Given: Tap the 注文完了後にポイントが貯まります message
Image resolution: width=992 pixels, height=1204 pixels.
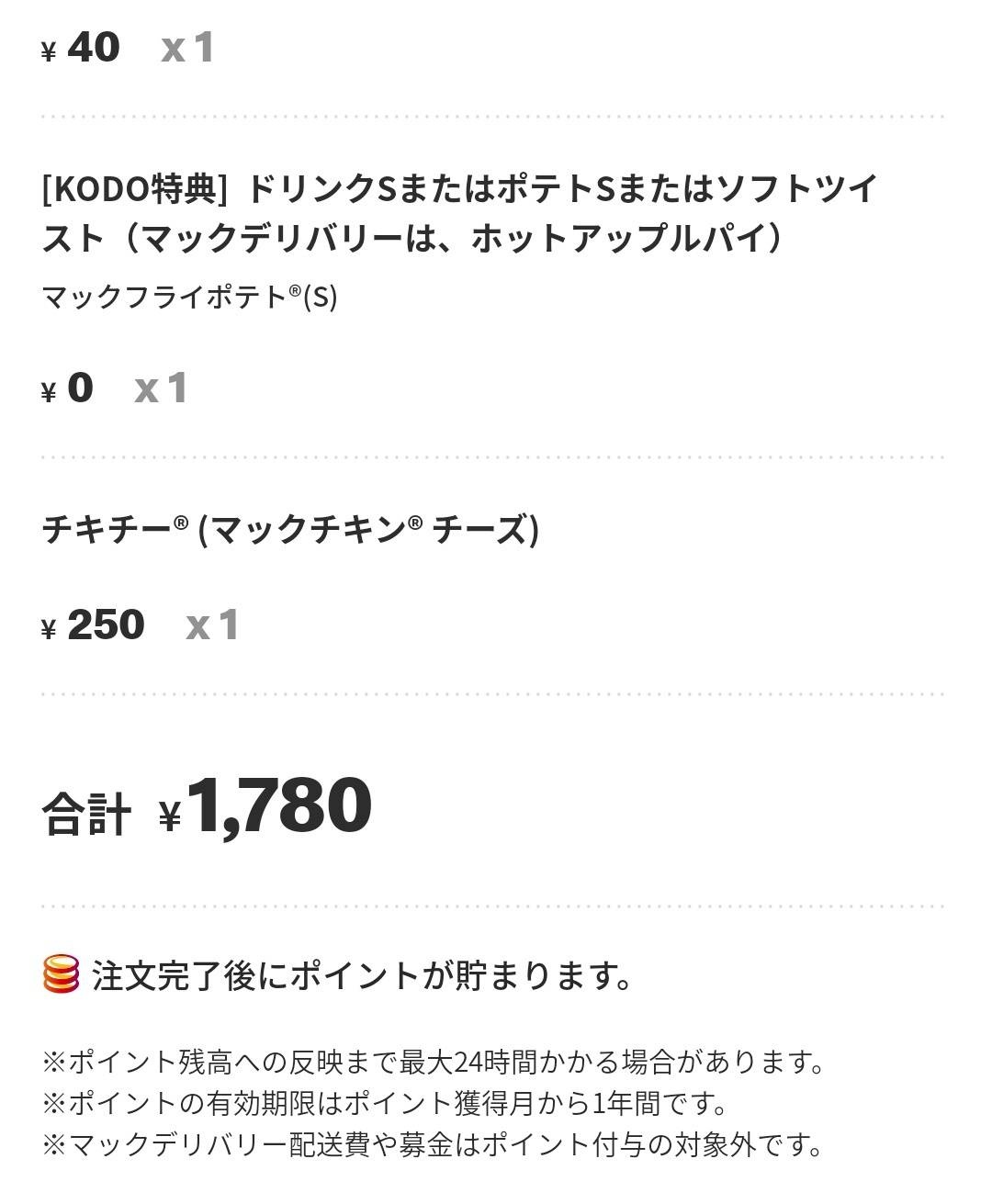Looking at the screenshot, I should (x=362, y=975).
